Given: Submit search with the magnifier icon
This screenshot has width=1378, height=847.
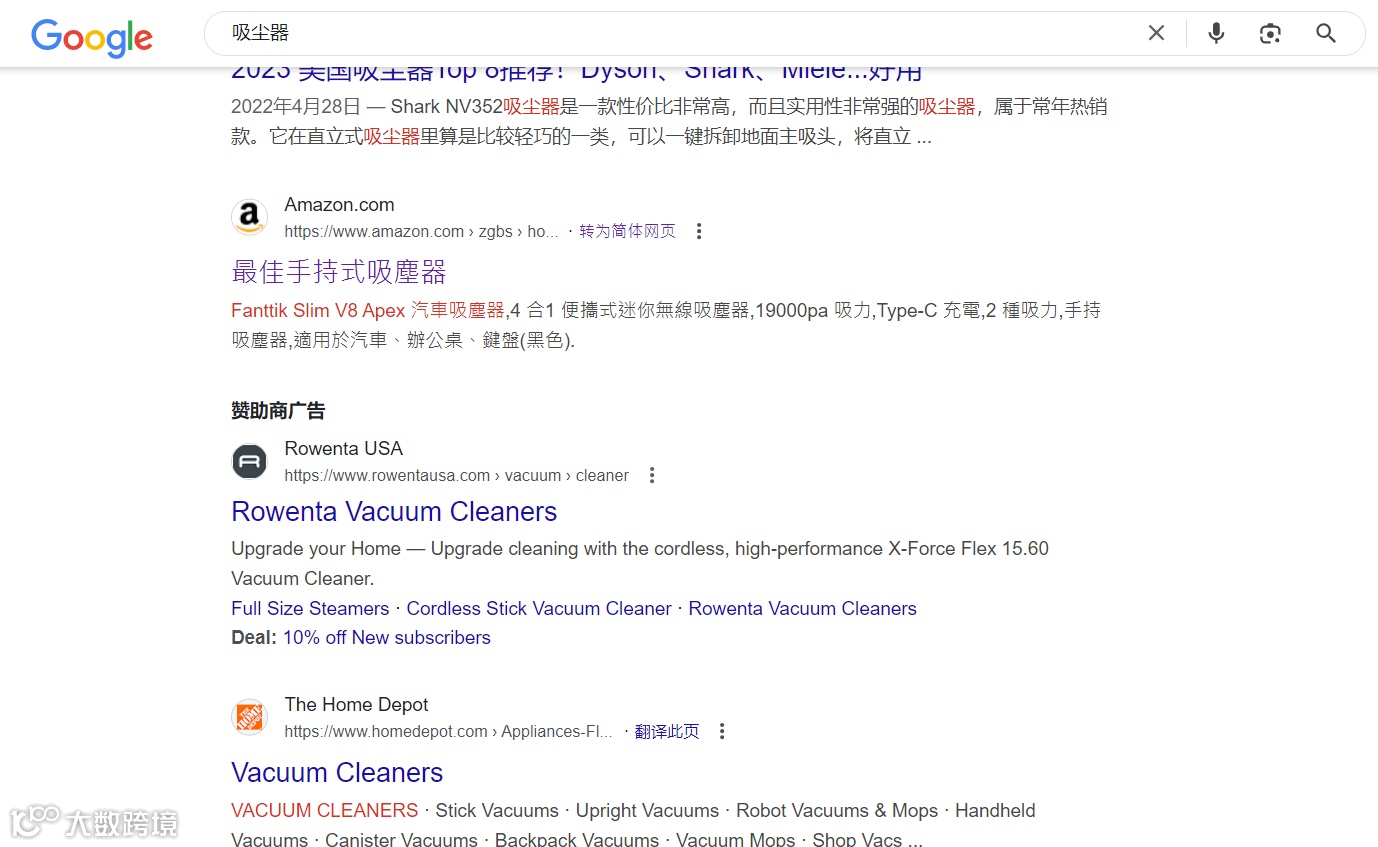Looking at the screenshot, I should pos(1326,33).
